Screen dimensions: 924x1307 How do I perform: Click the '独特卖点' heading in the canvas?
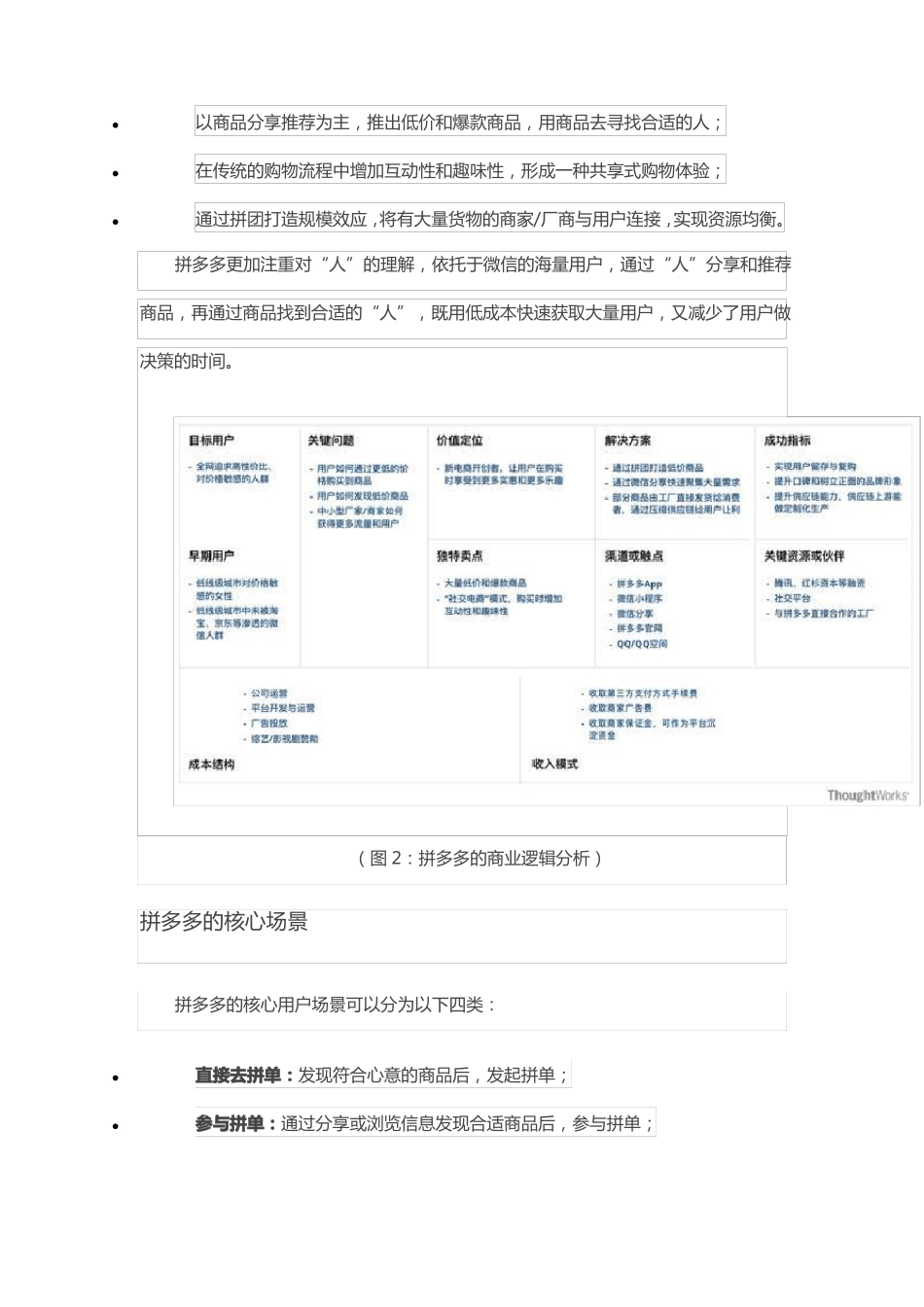[459, 556]
